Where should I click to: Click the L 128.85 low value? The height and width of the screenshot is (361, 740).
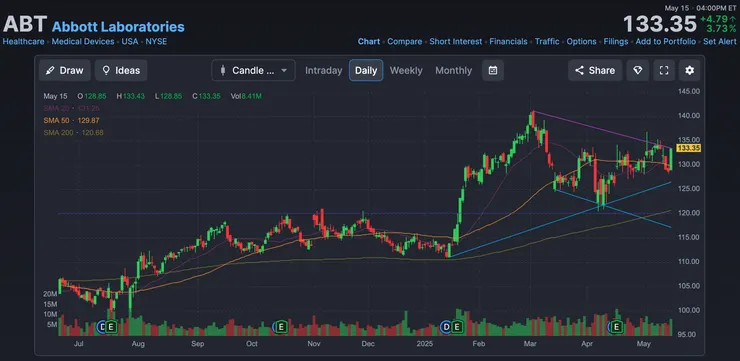(x=169, y=96)
